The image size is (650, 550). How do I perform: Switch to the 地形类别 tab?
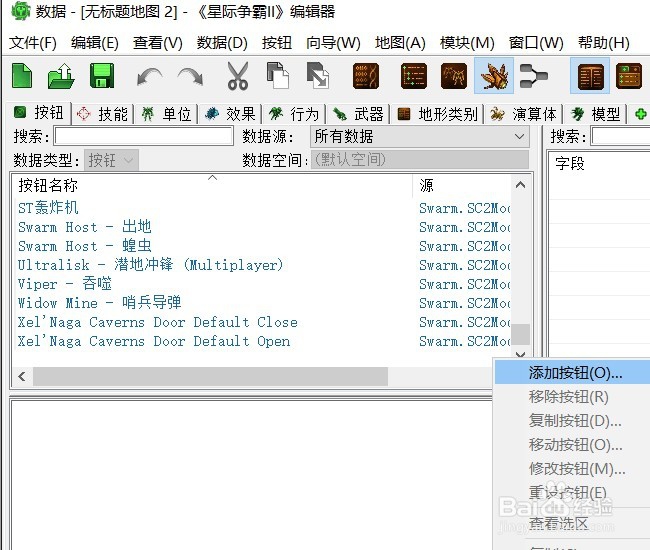(x=437, y=114)
